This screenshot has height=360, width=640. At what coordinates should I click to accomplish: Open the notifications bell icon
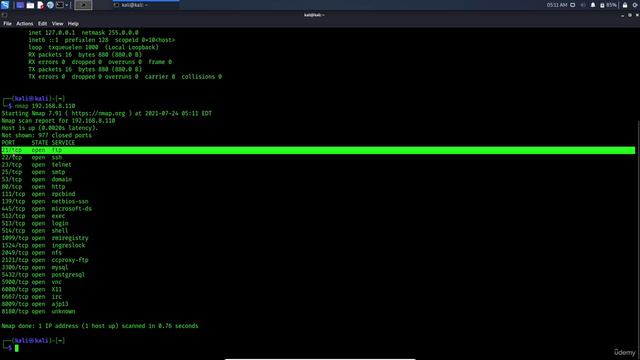click(x=593, y=5)
